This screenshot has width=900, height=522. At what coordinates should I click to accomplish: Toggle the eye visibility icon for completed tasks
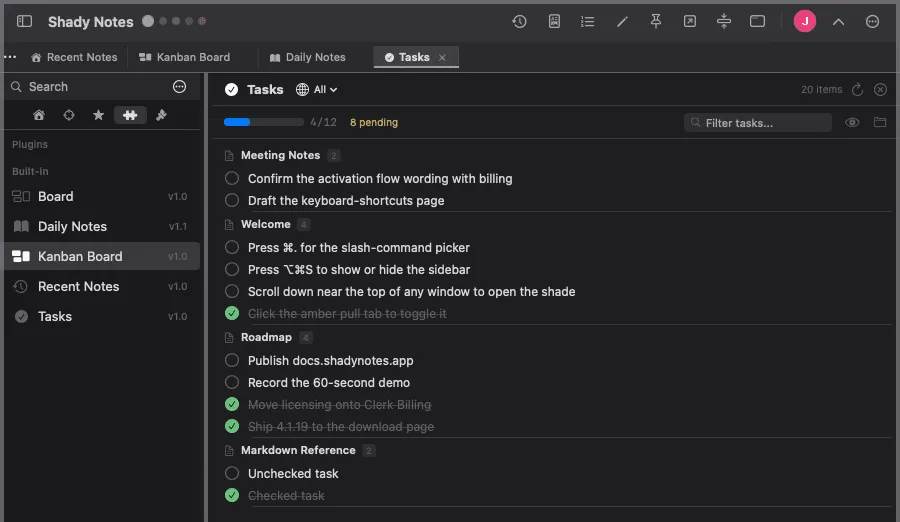[852, 122]
